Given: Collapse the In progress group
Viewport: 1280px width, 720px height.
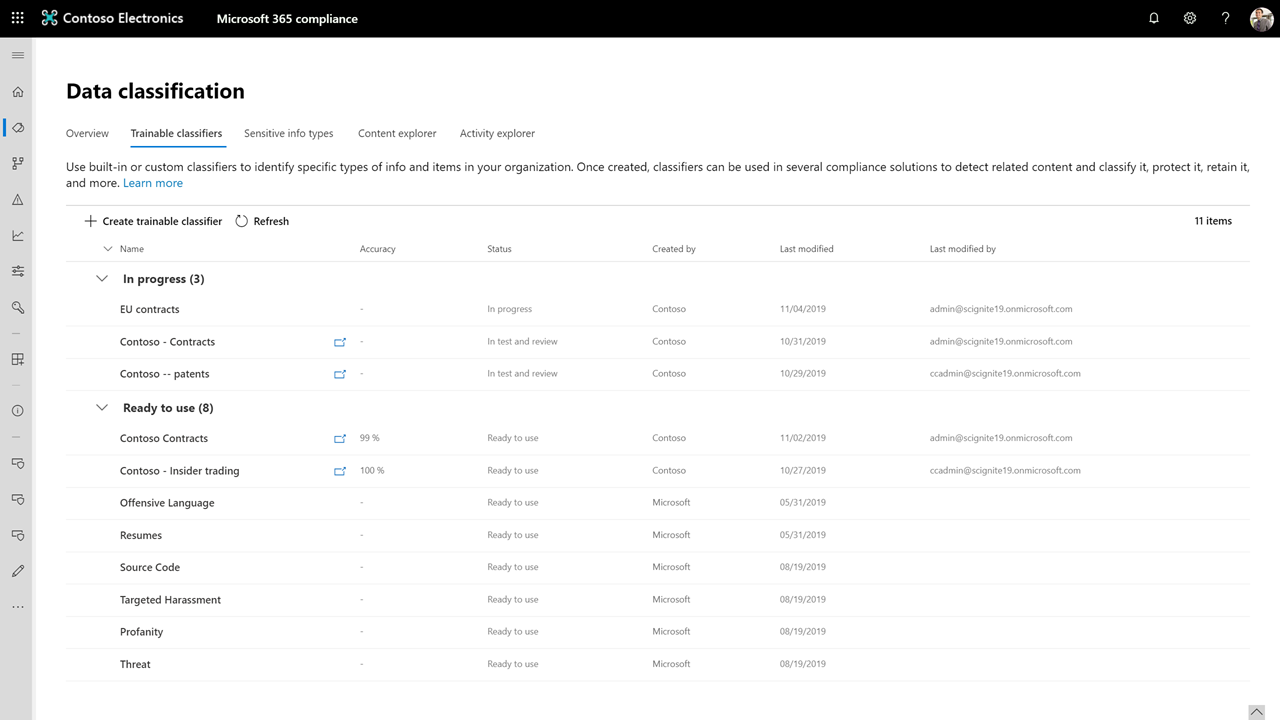Looking at the screenshot, I should (101, 278).
